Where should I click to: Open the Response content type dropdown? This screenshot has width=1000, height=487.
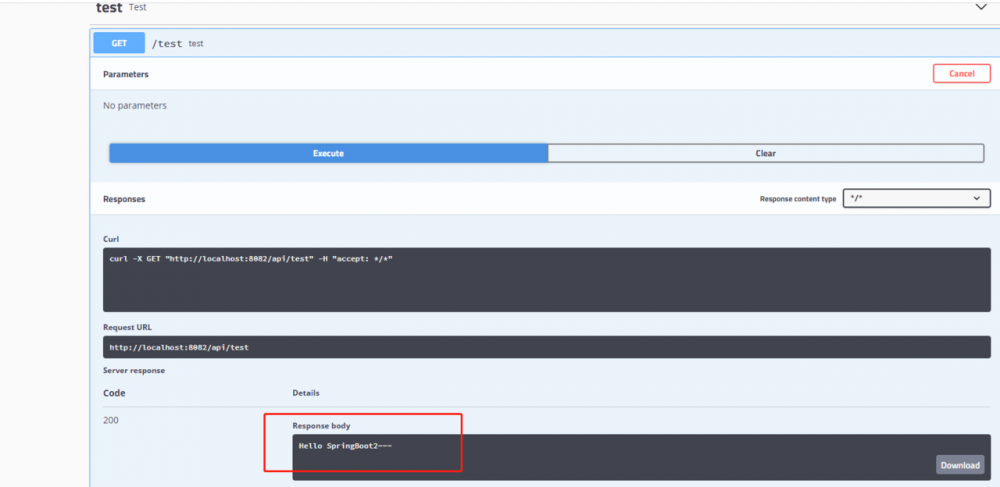point(916,198)
